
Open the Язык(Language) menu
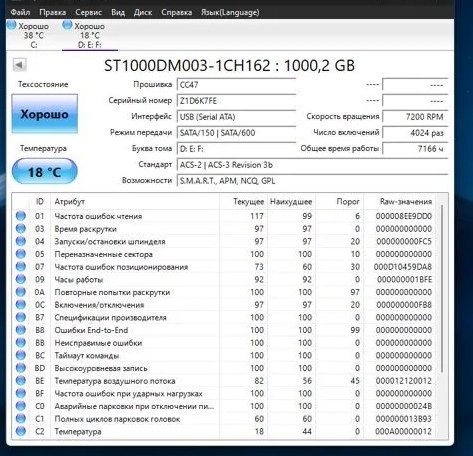[230, 12]
